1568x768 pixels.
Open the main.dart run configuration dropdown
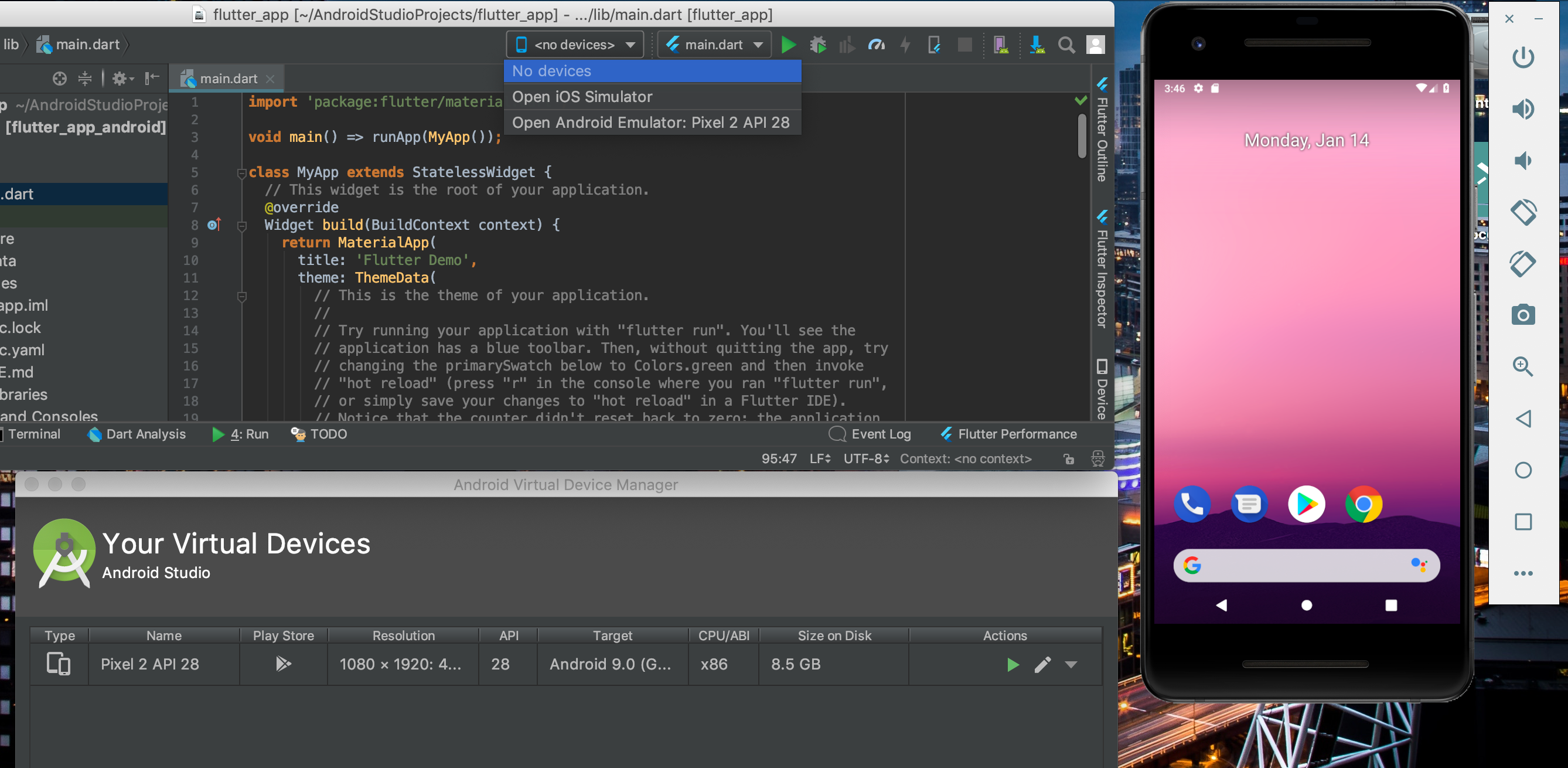coord(714,45)
